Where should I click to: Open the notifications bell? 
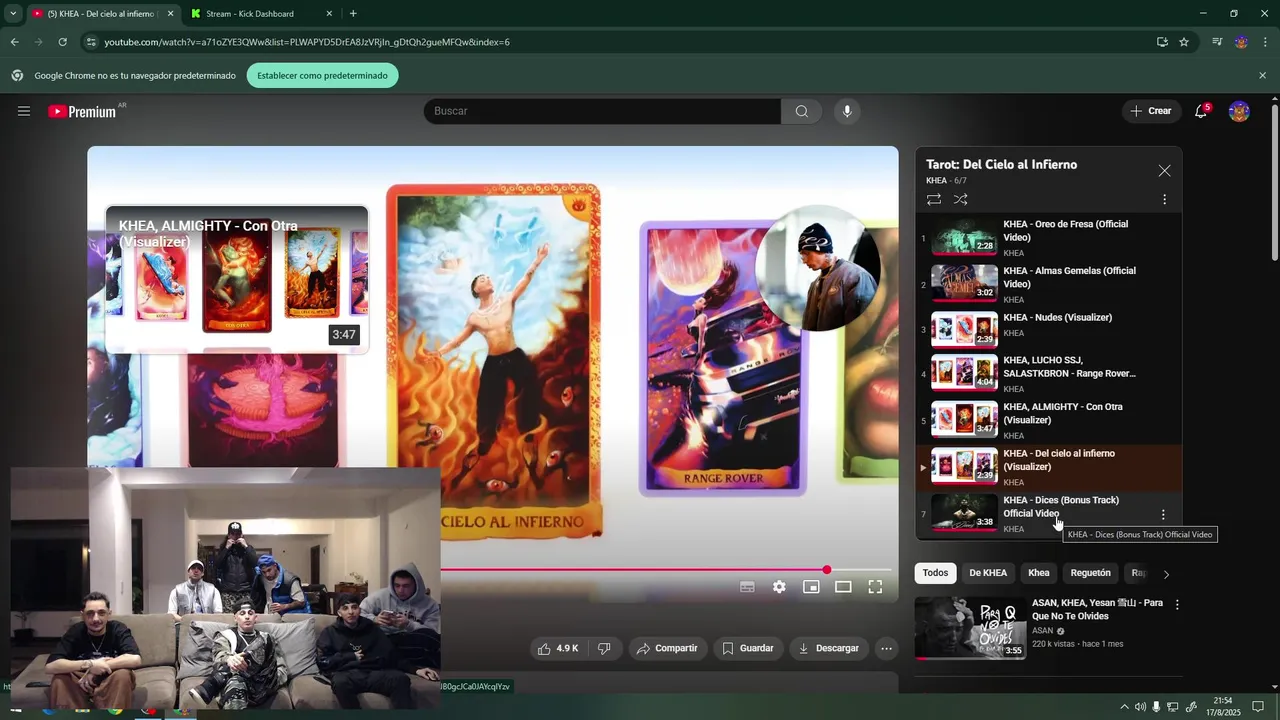(1201, 111)
